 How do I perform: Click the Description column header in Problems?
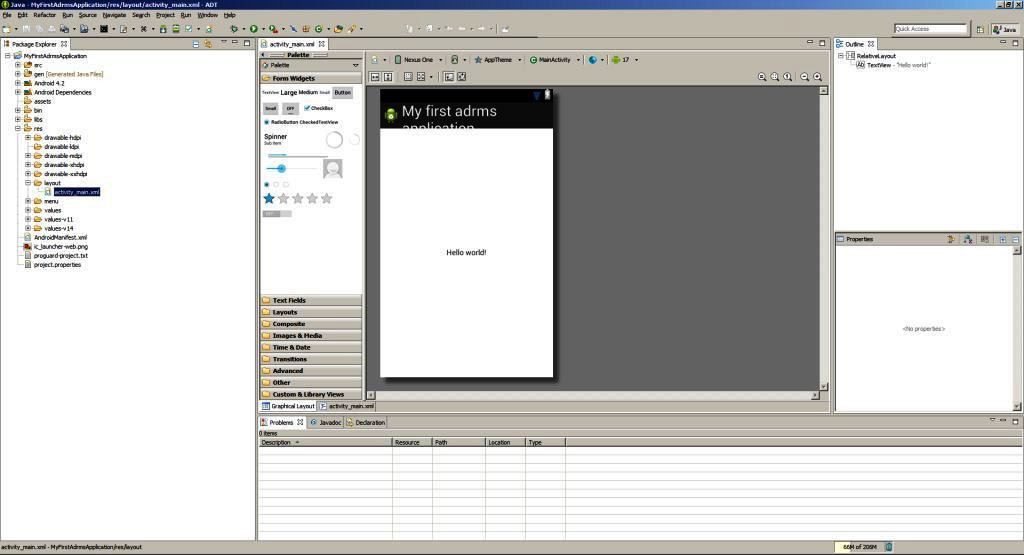(325, 443)
